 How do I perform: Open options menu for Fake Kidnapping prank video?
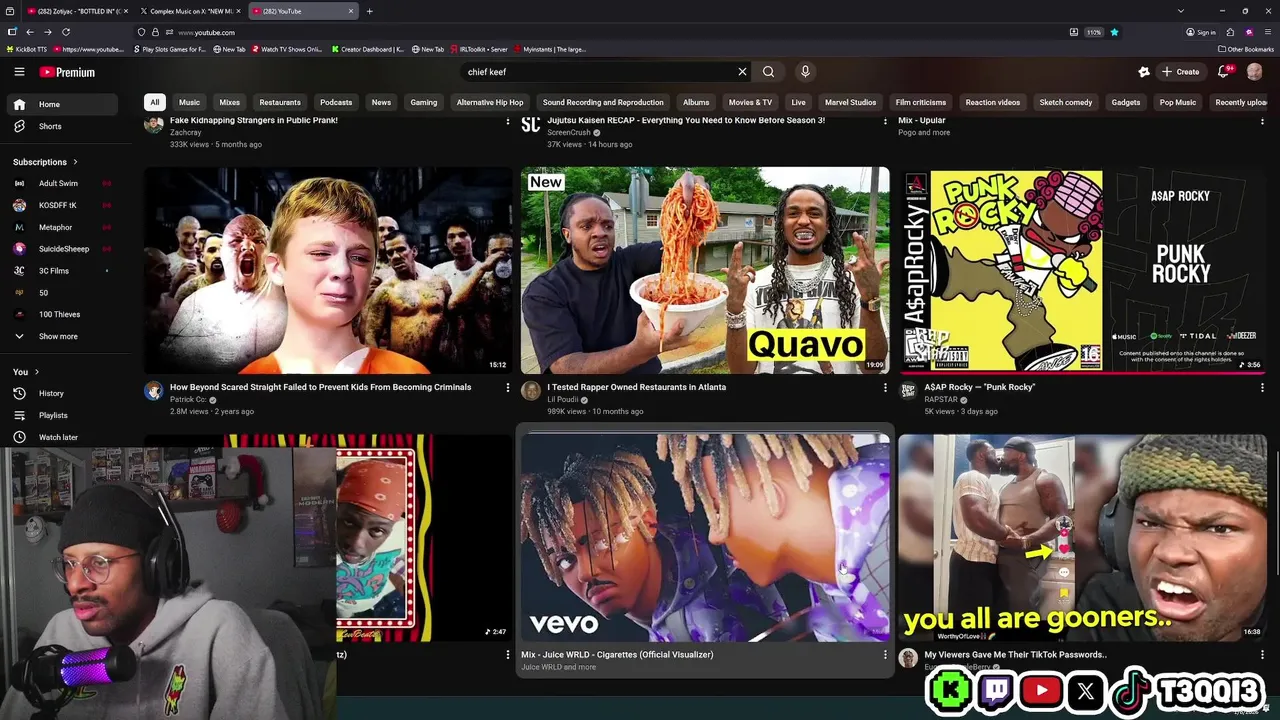pyautogui.click(x=507, y=121)
